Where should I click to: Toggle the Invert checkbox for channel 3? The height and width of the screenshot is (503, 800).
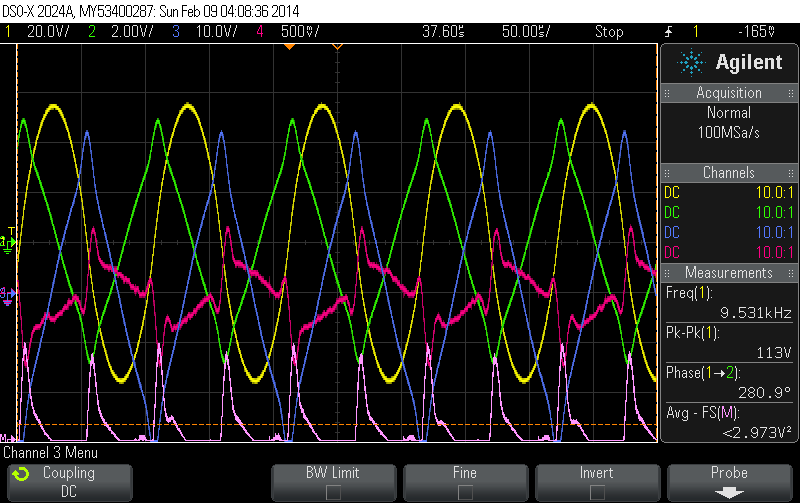coord(597,492)
